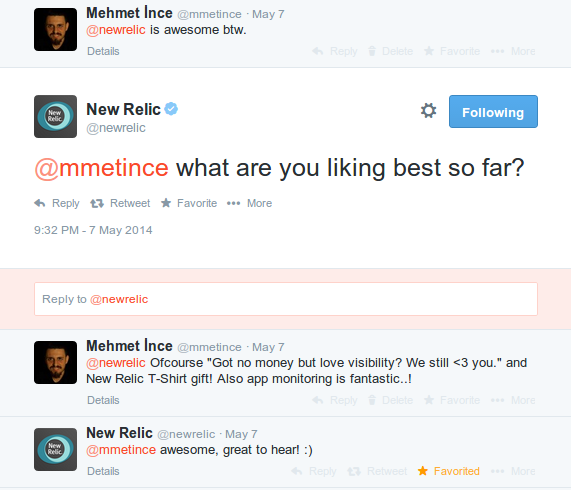This screenshot has height=490, width=571.
Task: Favorite the top Mehmet Ince tweet
Action: [x=452, y=51]
